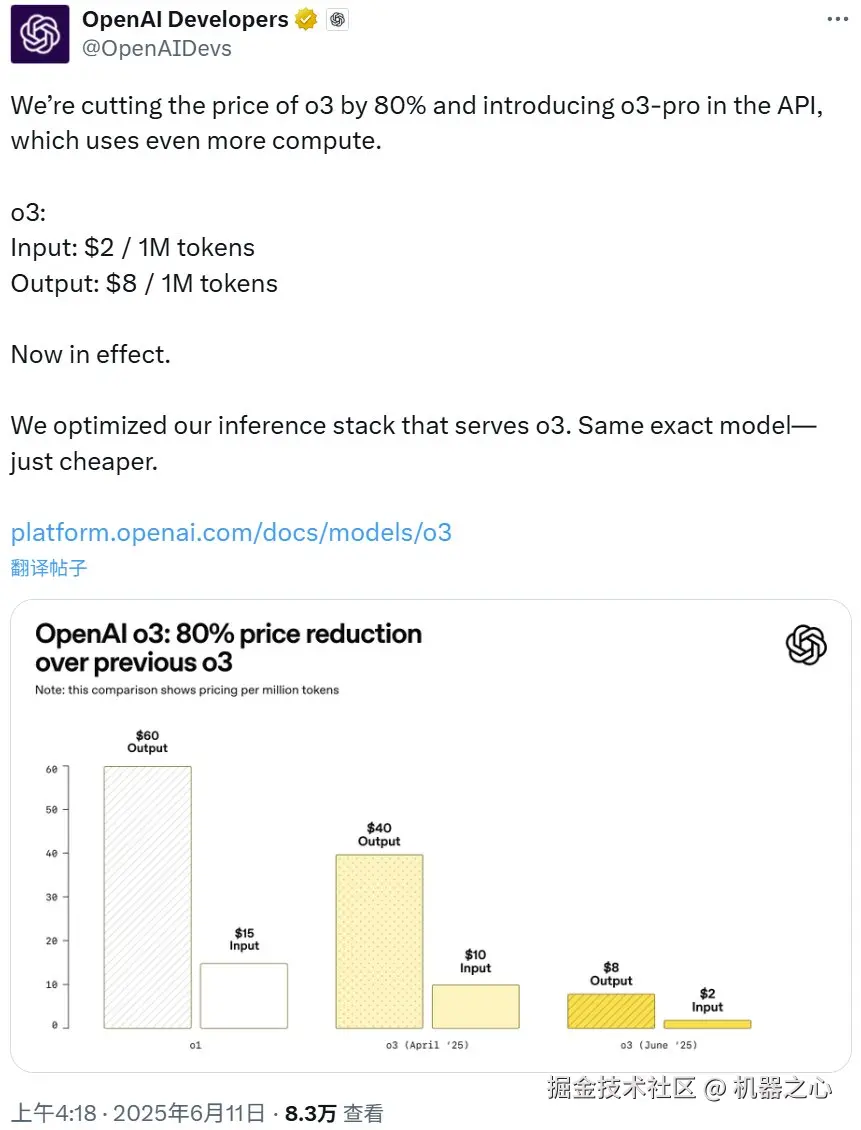This screenshot has width=861, height=1130.
Task: Open the @OpenAIDevs handle link
Action: 157,48
